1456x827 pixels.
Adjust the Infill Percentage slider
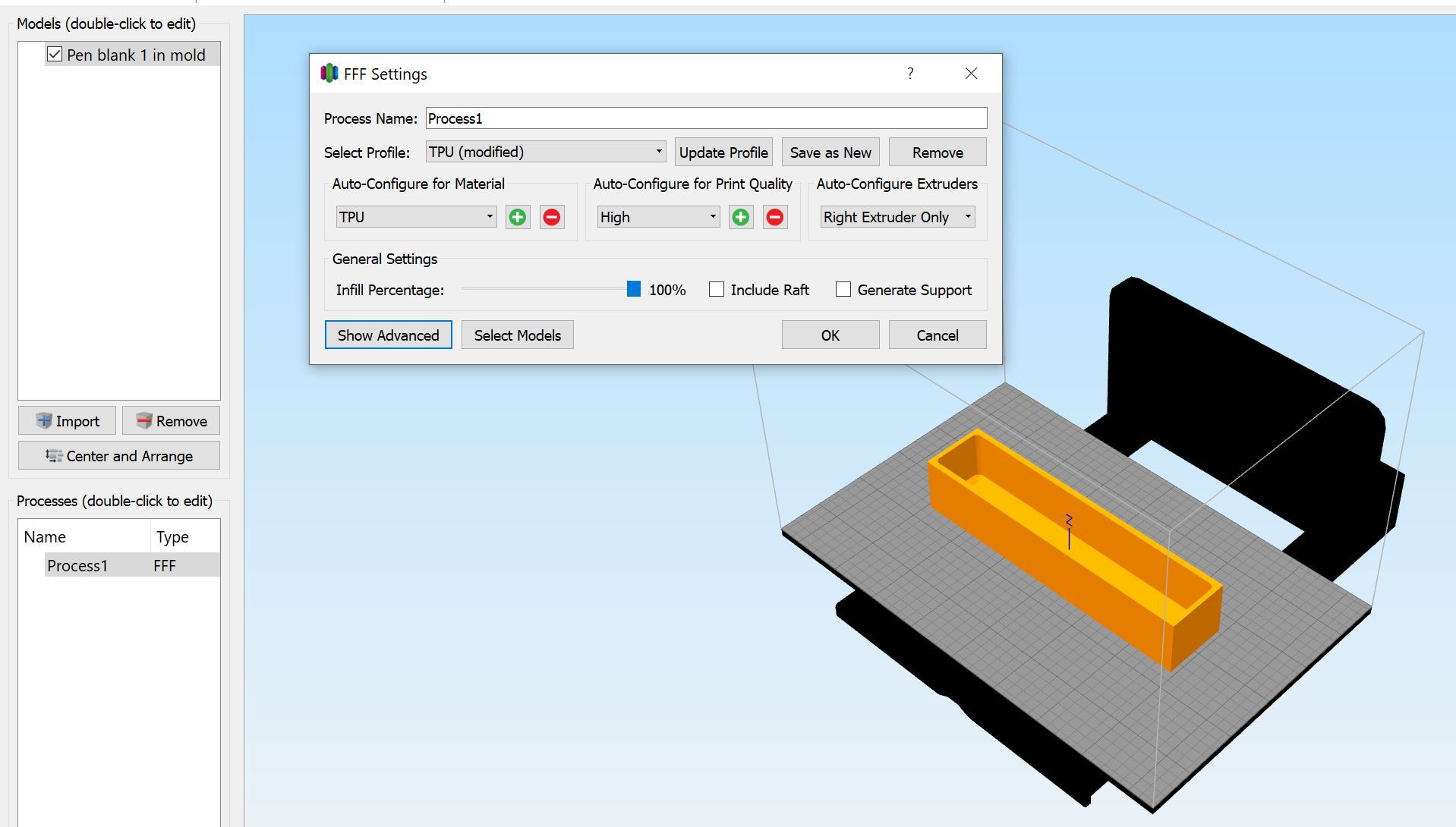(x=635, y=289)
